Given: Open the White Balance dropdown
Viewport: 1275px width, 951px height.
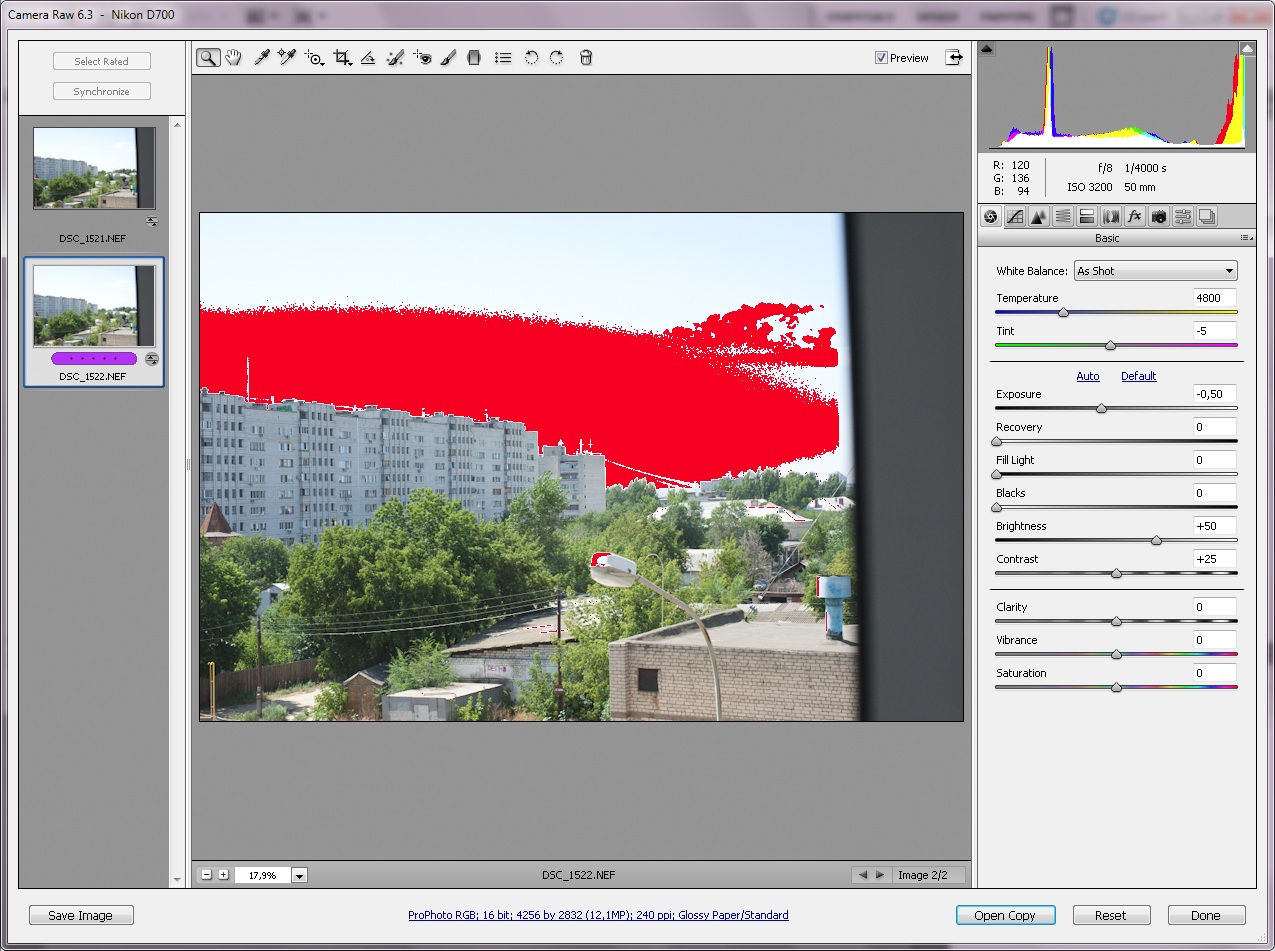Looking at the screenshot, I should pyautogui.click(x=1155, y=271).
